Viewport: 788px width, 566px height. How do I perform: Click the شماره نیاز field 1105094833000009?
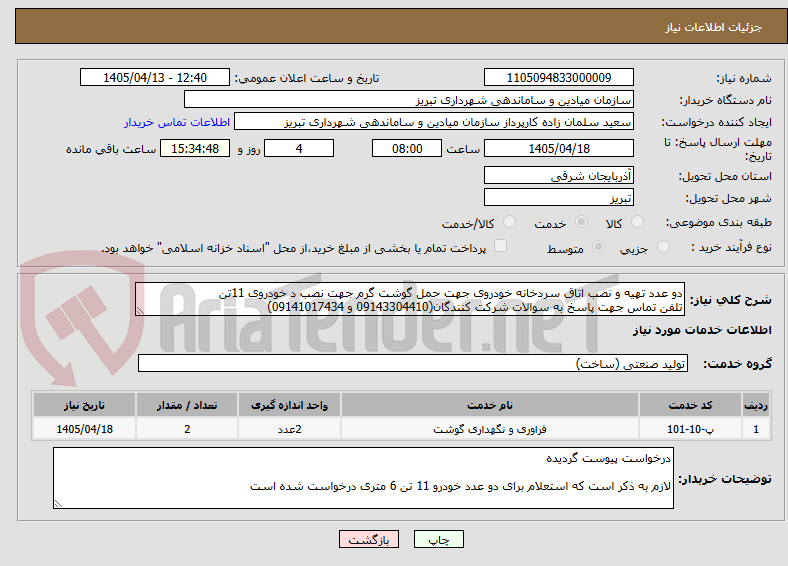(x=558, y=77)
